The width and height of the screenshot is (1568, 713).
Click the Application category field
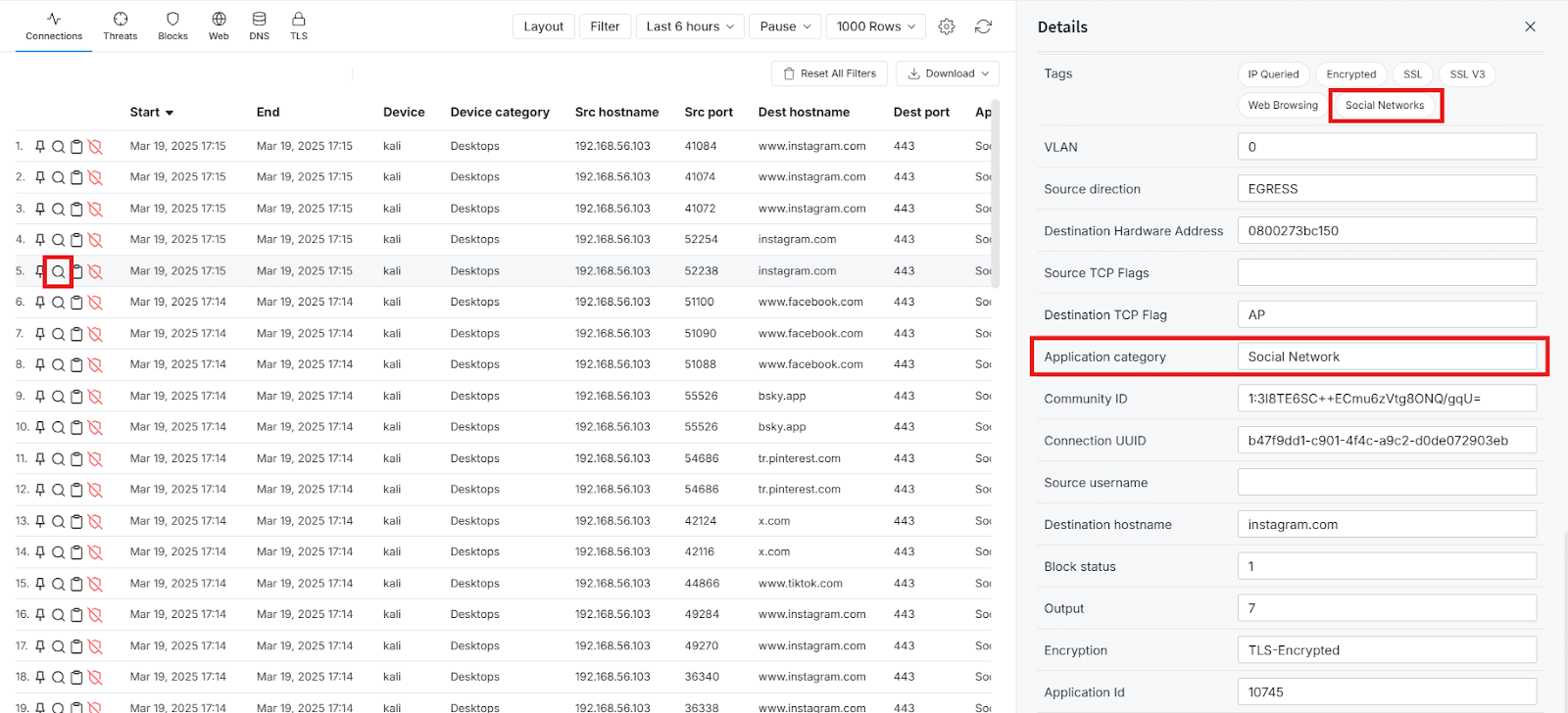(x=1387, y=356)
